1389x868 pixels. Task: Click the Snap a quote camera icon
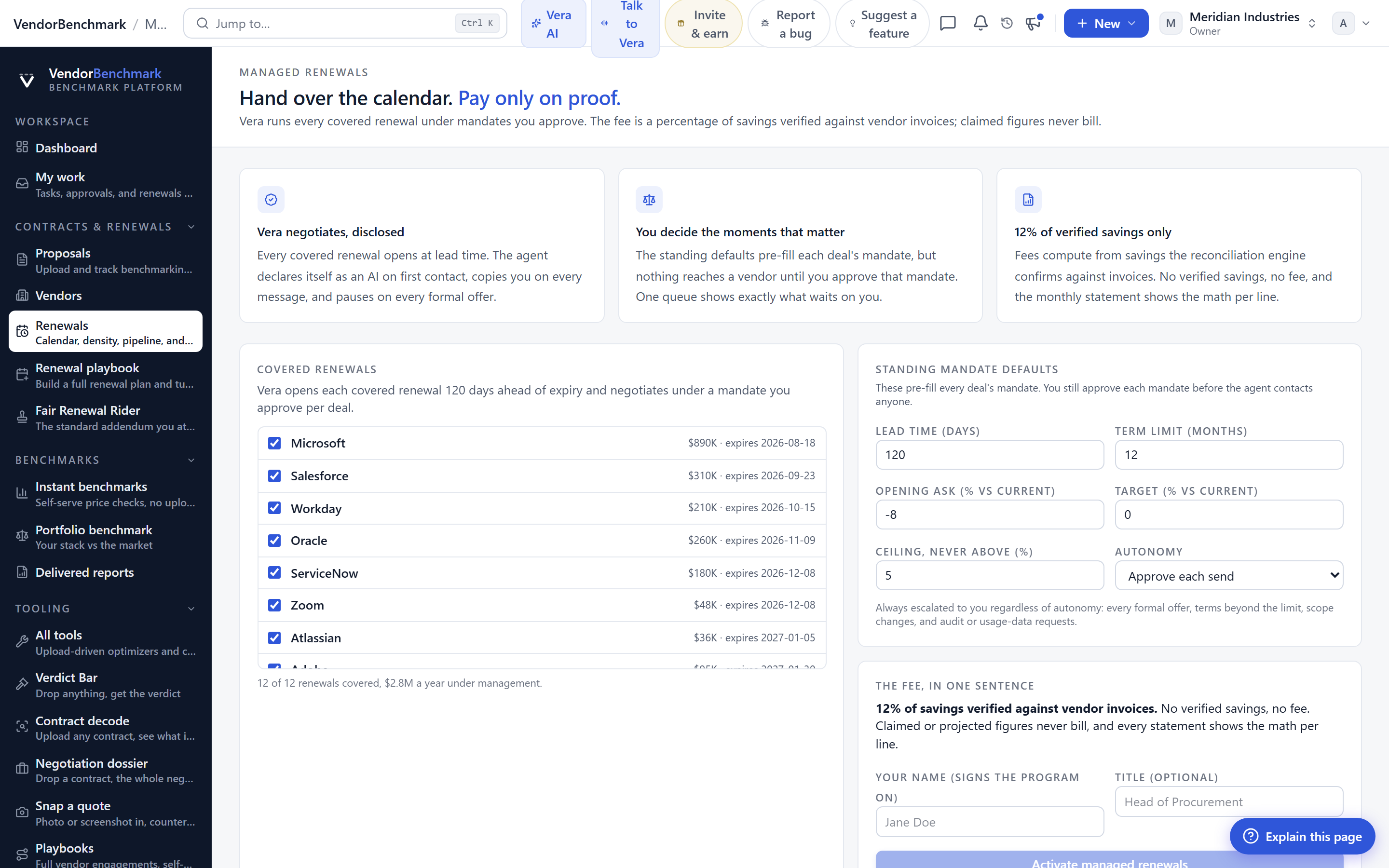(22, 813)
